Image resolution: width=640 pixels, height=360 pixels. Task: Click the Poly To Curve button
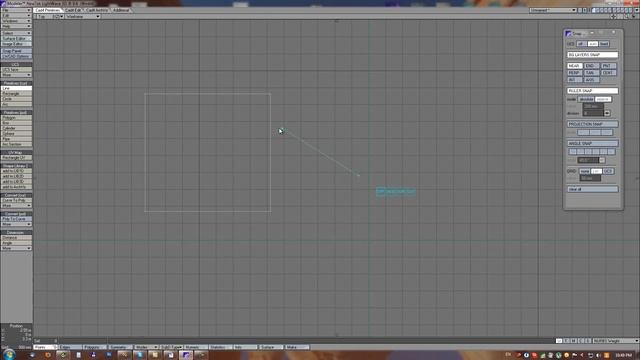click(16, 219)
